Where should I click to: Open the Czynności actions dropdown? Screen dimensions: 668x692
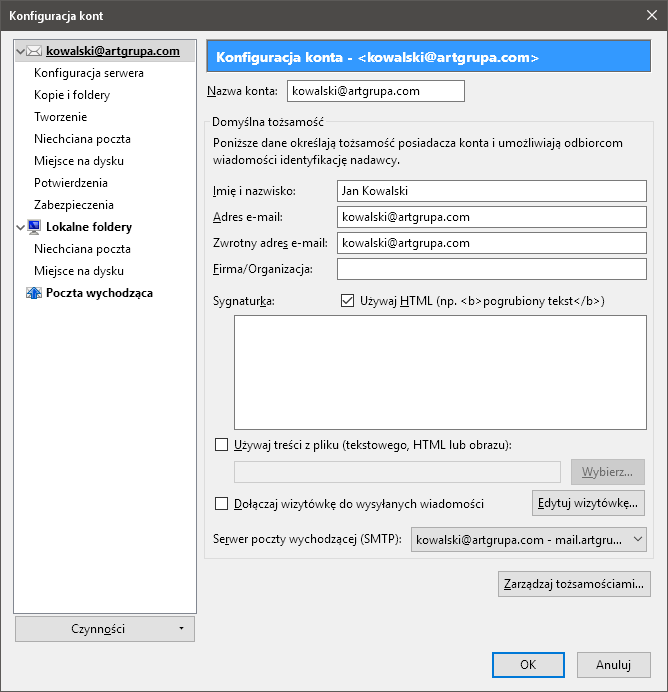(105, 629)
